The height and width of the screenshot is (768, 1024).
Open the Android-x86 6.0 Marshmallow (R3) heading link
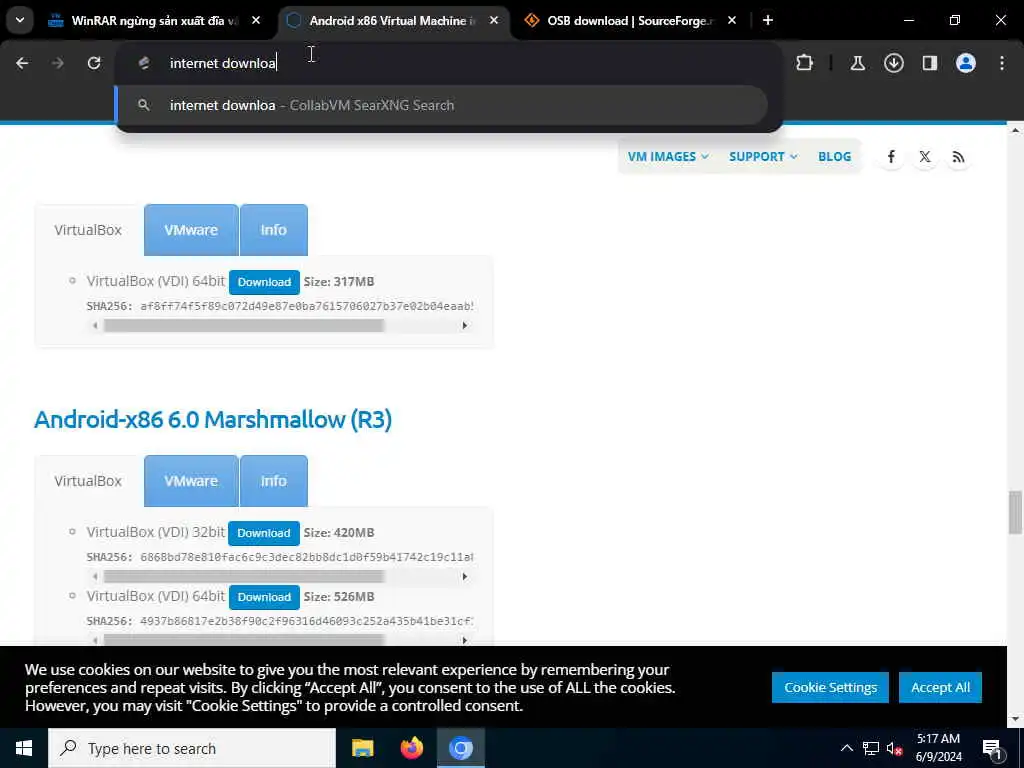point(213,419)
